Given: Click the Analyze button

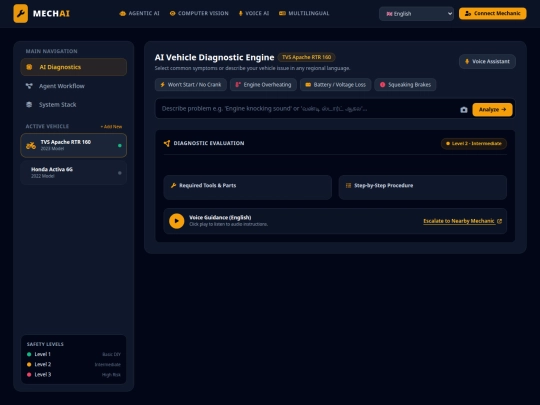Looking at the screenshot, I should [492, 110].
